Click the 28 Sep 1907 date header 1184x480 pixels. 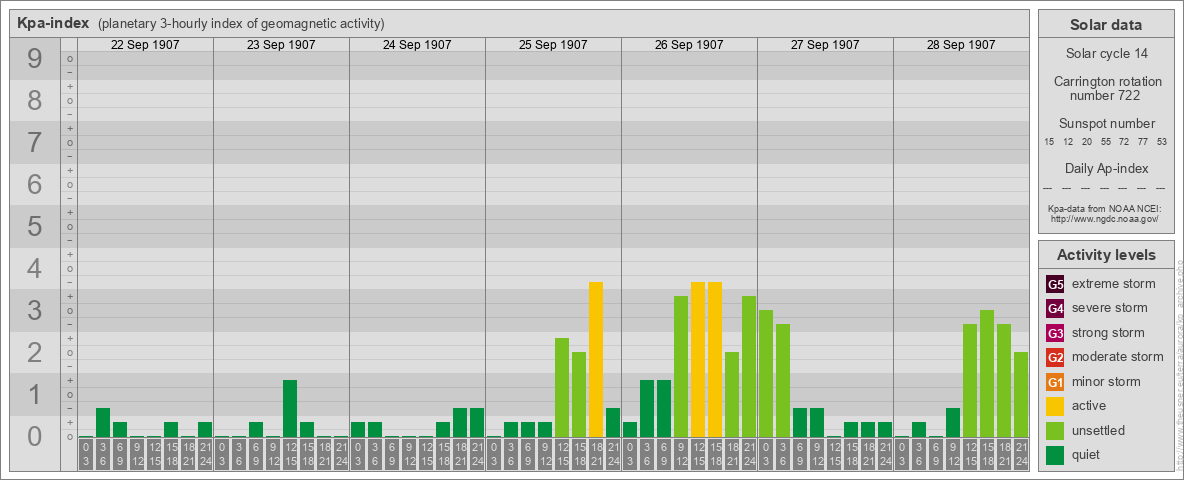tap(960, 45)
